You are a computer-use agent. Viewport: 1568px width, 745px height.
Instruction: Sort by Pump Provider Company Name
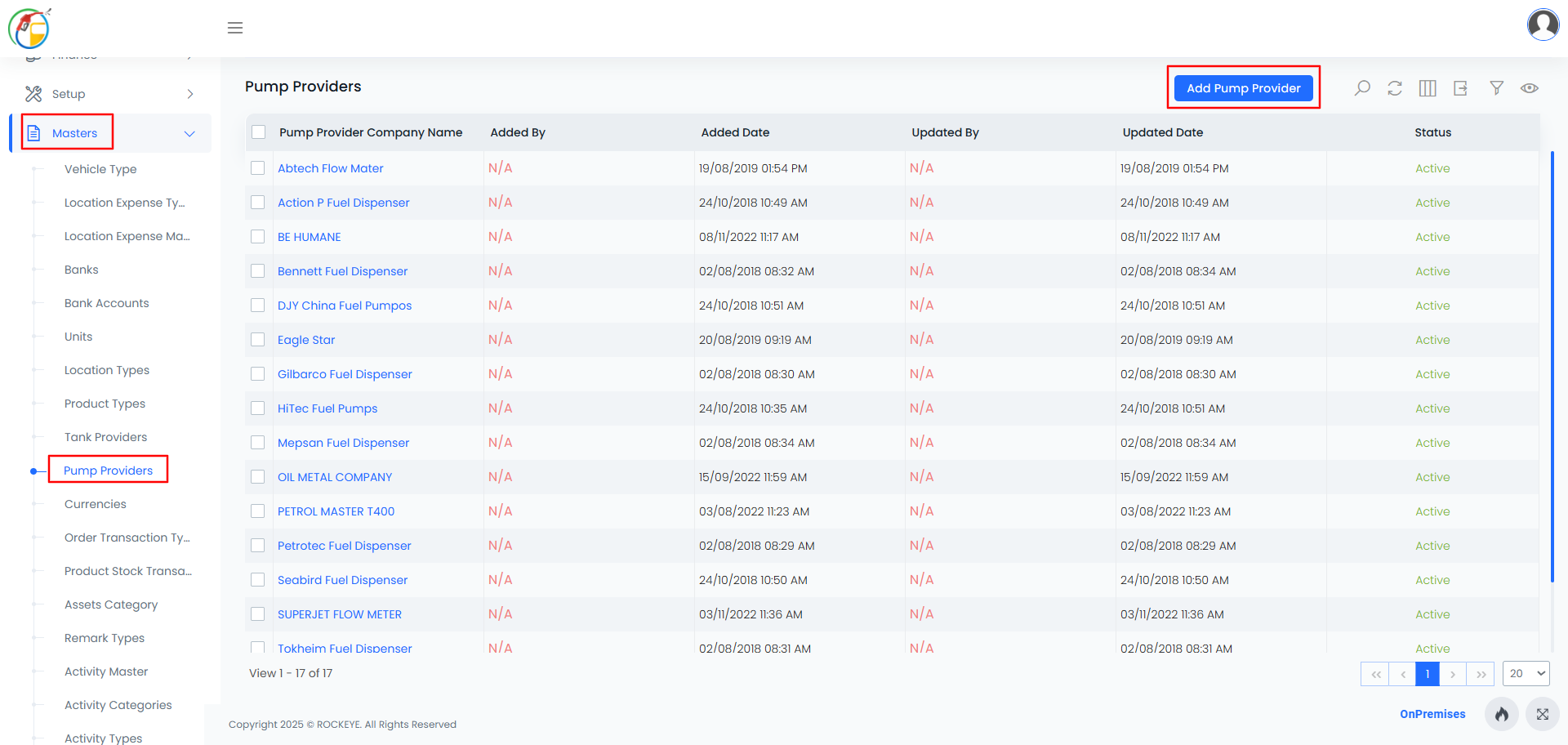[371, 132]
